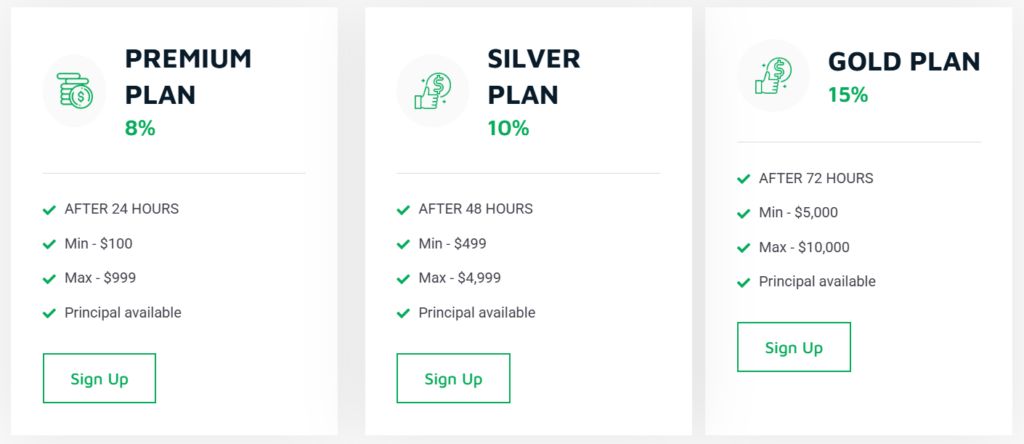Image resolution: width=1024 pixels, height=444 pixels.
Task: Click checkmark beside AFTER 24 HOURS
Action: click(x=49, y=210)
